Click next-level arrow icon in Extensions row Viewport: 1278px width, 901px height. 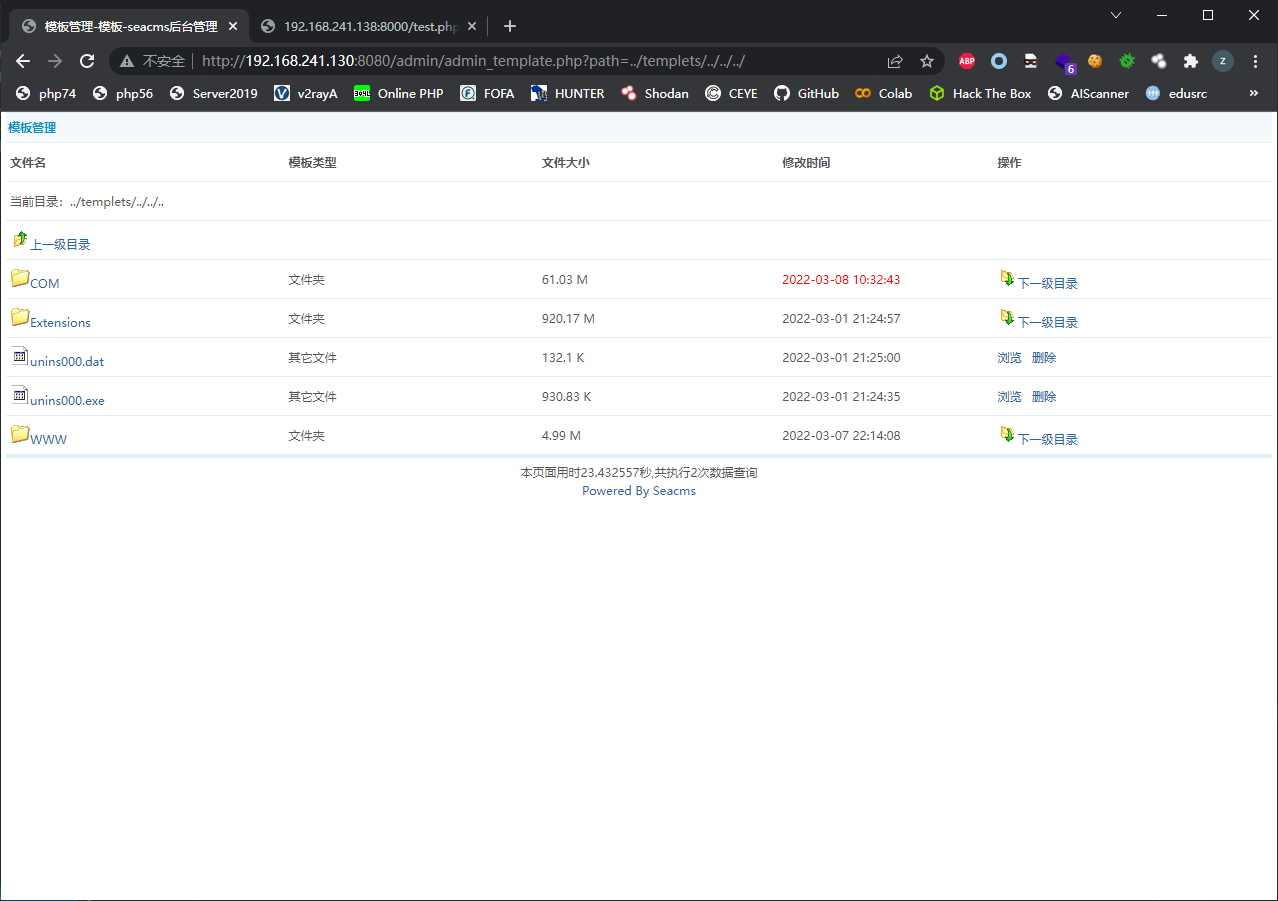(1007, 317)
